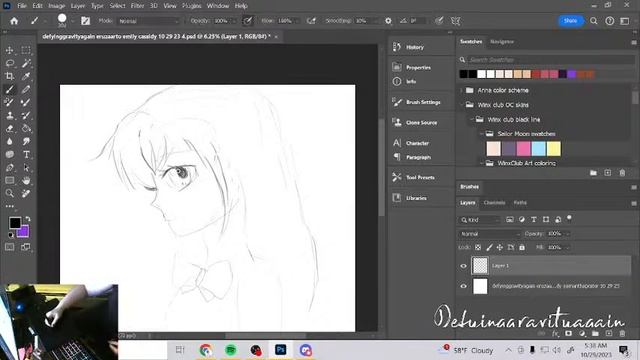Select the Rectangle shape tool

coord(9,180)
